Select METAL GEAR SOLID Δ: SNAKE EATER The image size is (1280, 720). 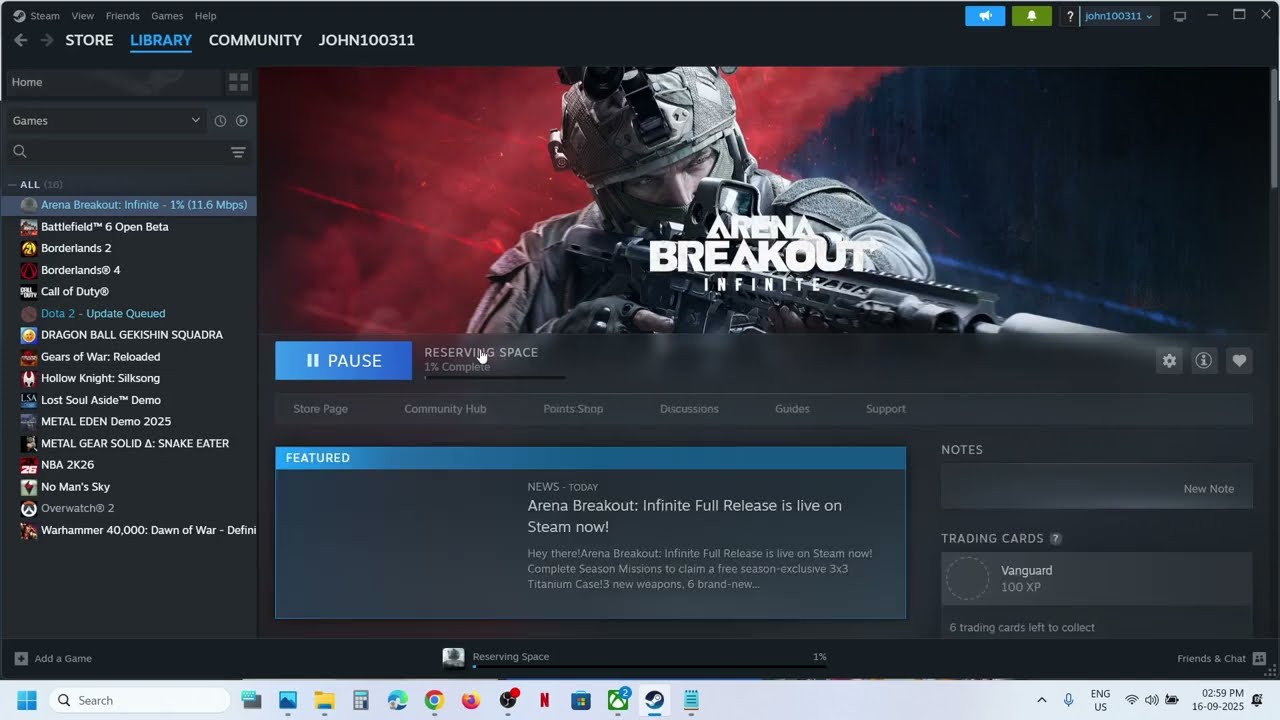129,443
